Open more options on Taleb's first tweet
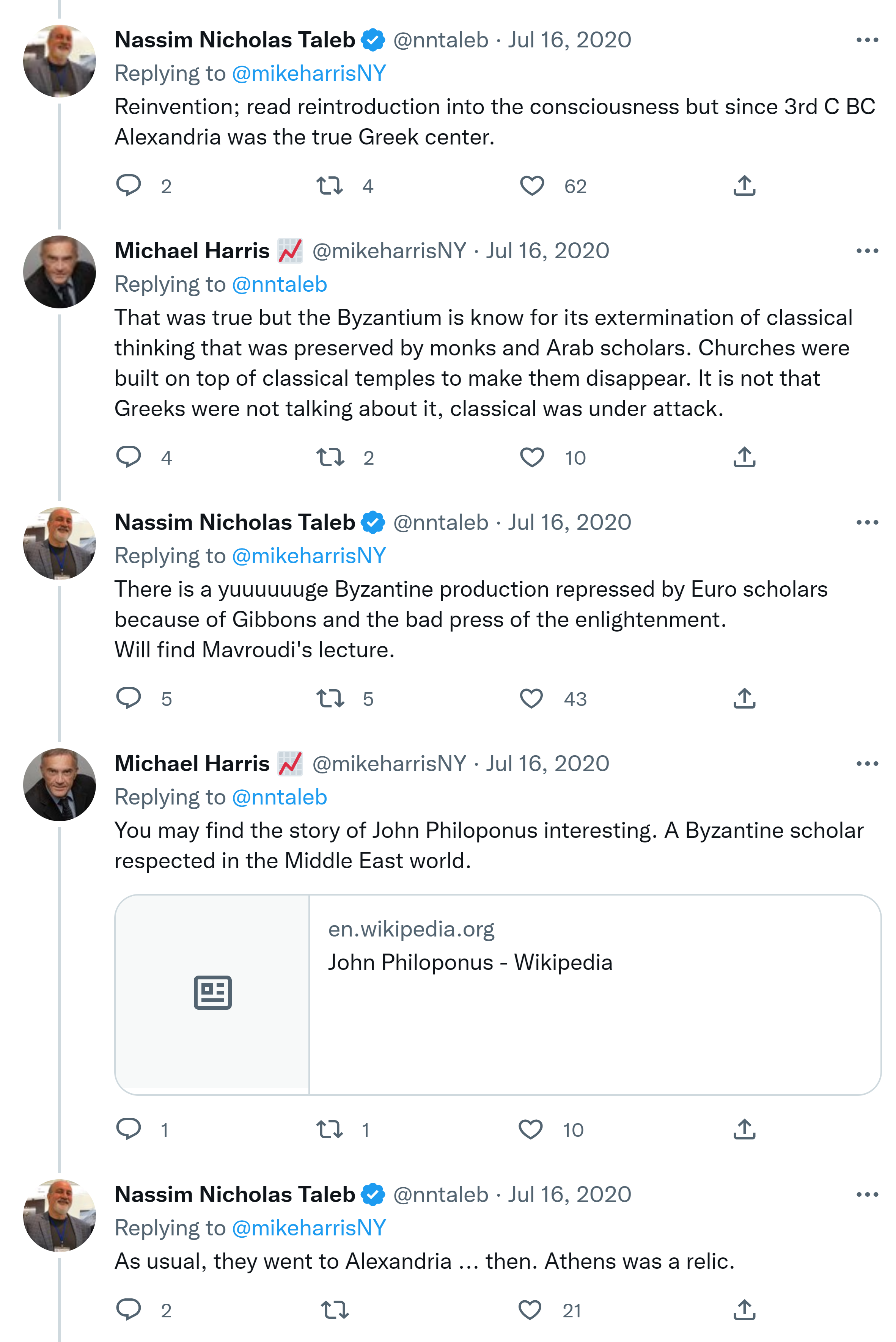896x1342 pixels. [867, 40]
